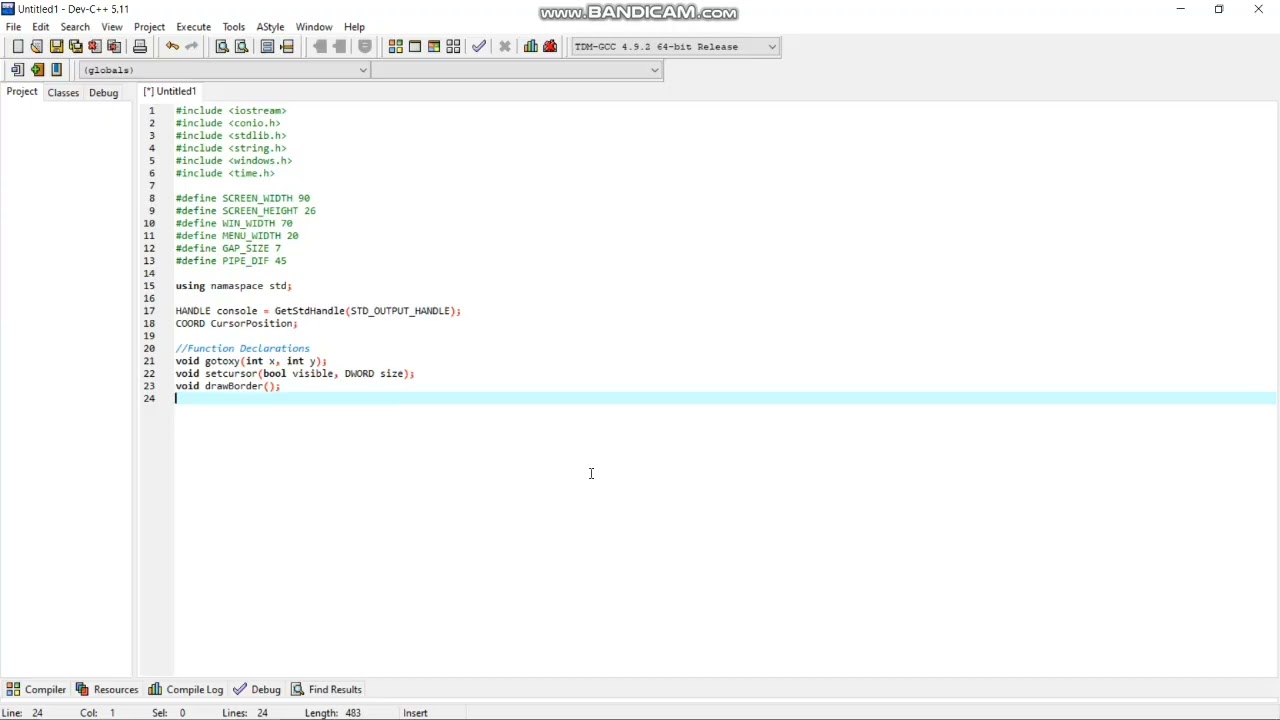Click the Print toolbar icon
The width and height of the screenshot is (1280, 720).
point(140,47)
